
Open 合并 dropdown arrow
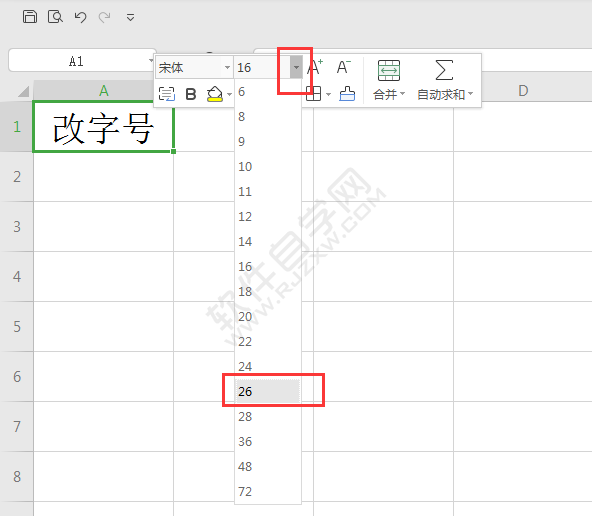[x=402, y=94]
